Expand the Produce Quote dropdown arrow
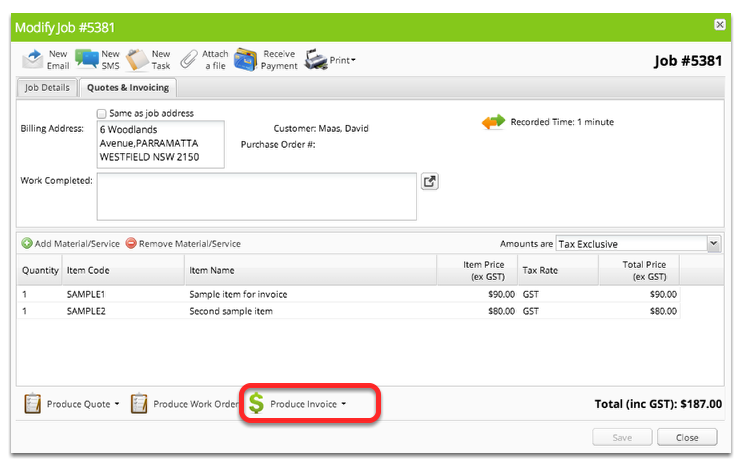The width and height of the screenshot is (744, 476). [117, 404]
